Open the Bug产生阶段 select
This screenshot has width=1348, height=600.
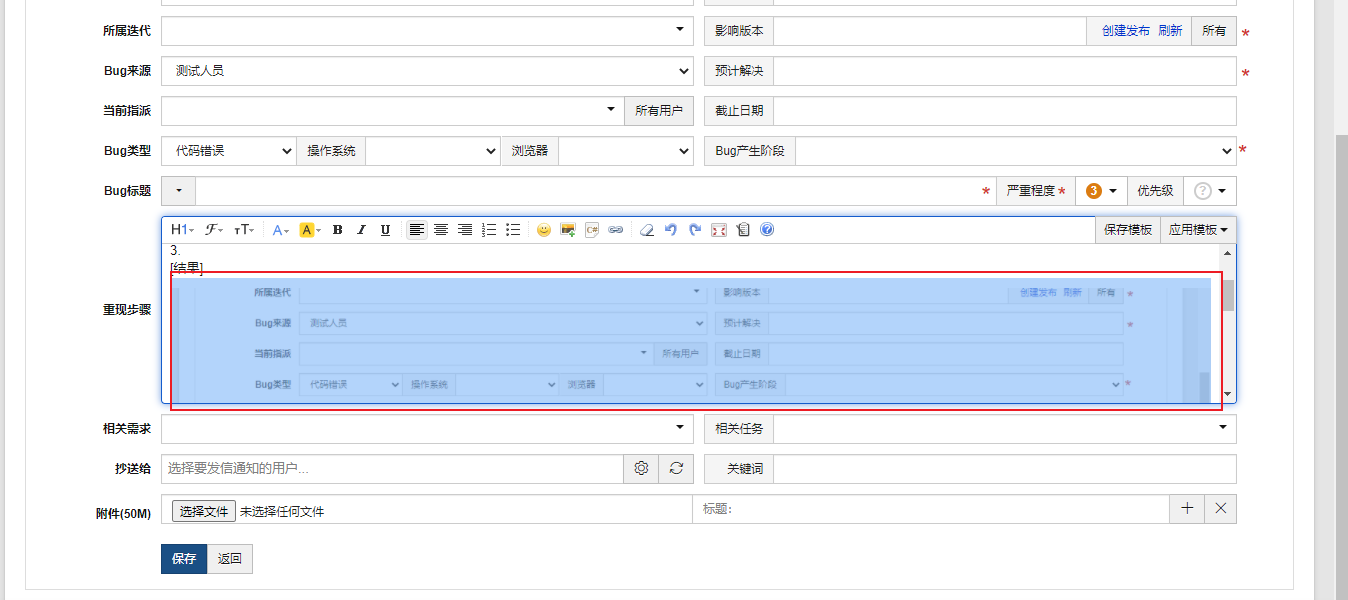1016,151
